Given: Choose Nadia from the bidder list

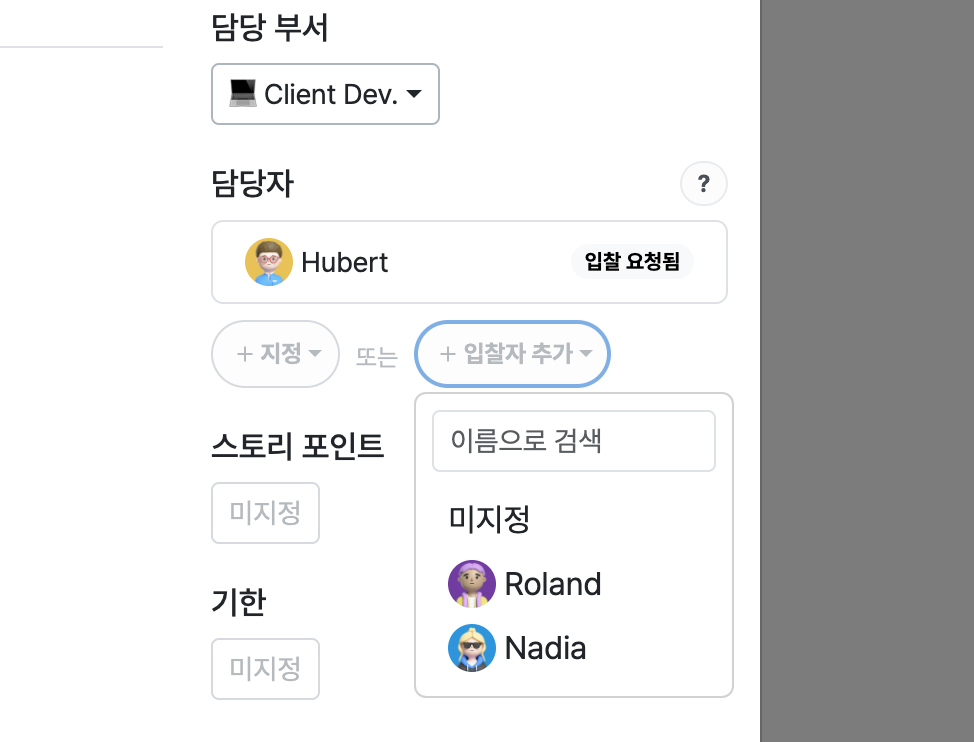Looking at the screenshot, I should click(546, 648).
